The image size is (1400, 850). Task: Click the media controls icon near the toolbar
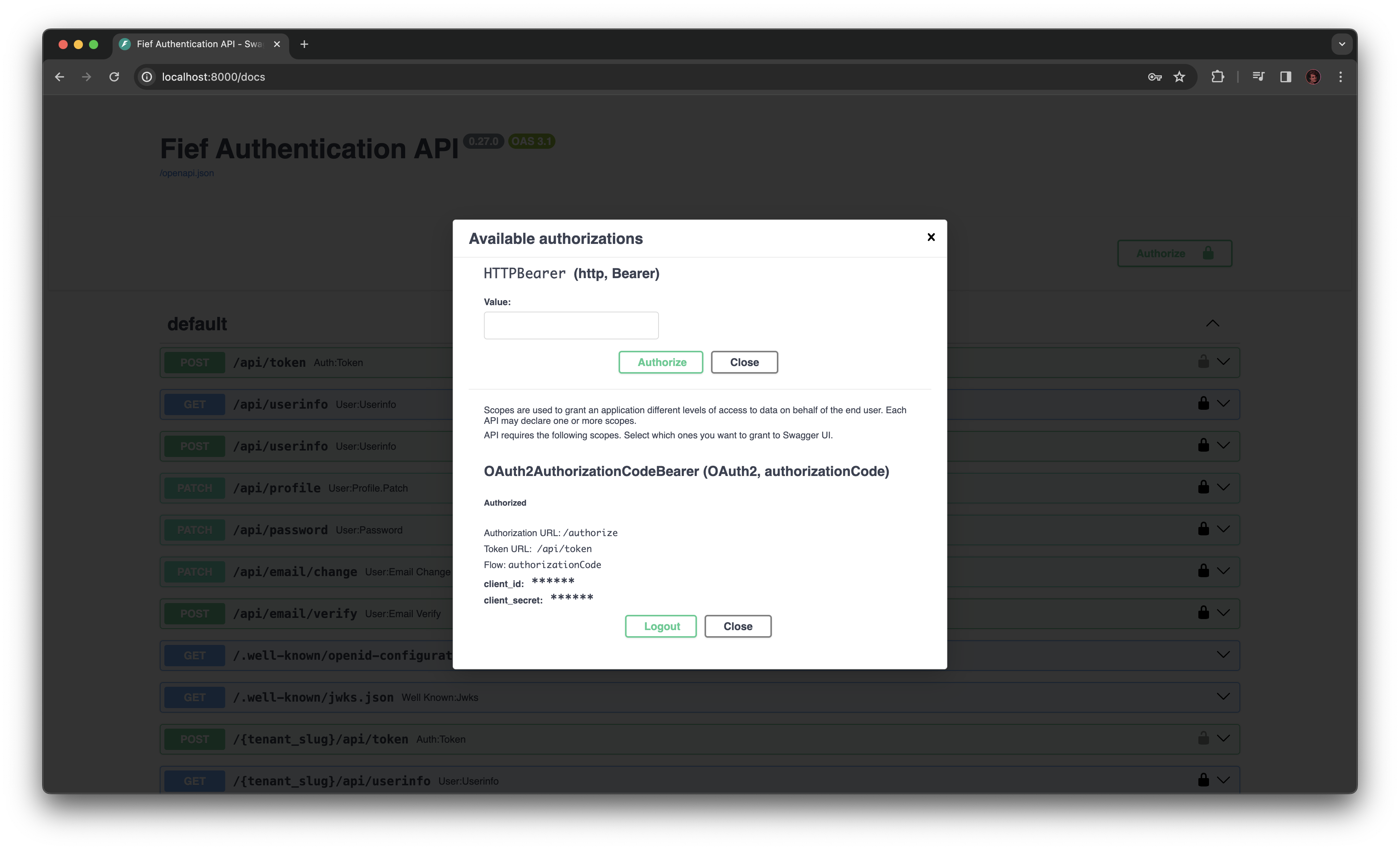tap(1258, 77)
